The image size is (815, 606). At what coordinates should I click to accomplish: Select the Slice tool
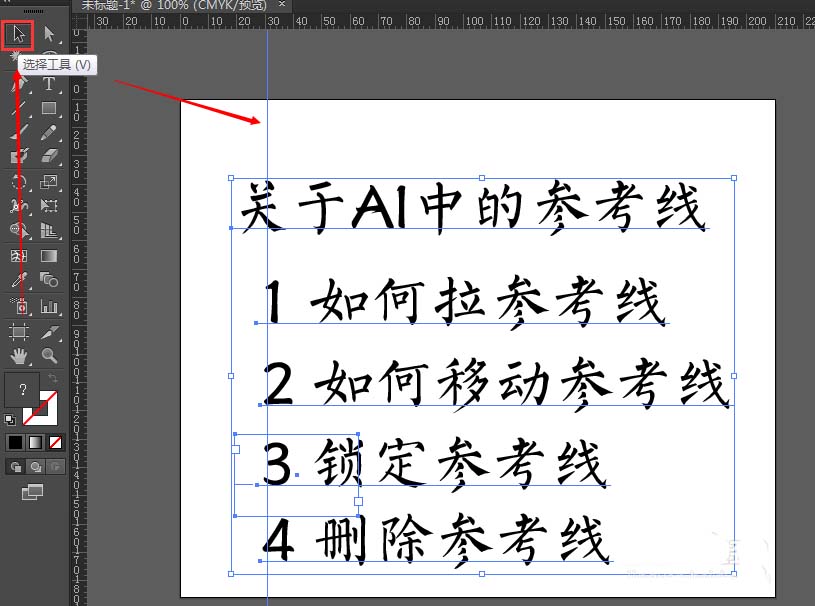pos(49,332)
